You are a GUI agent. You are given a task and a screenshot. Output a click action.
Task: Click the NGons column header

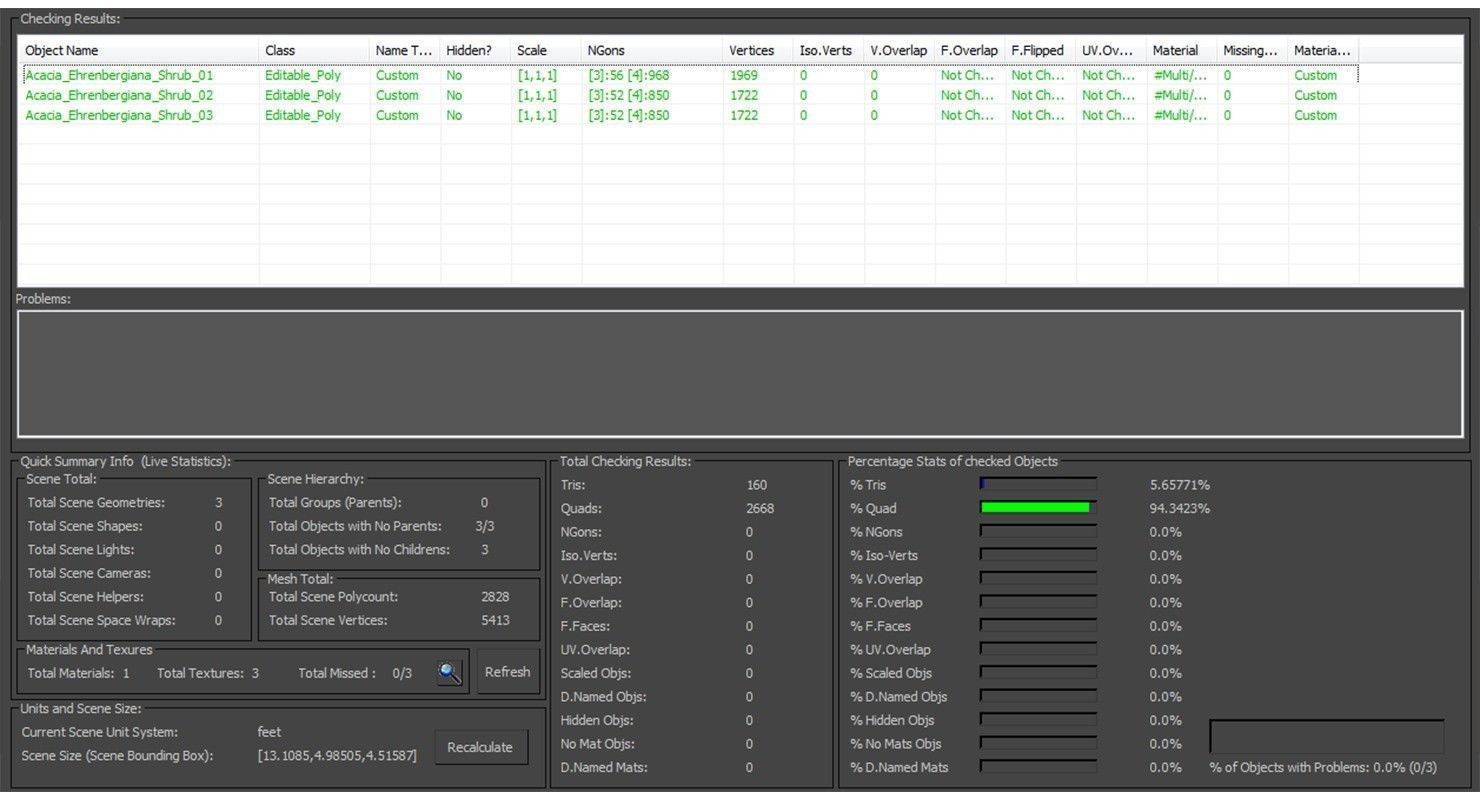652,50
